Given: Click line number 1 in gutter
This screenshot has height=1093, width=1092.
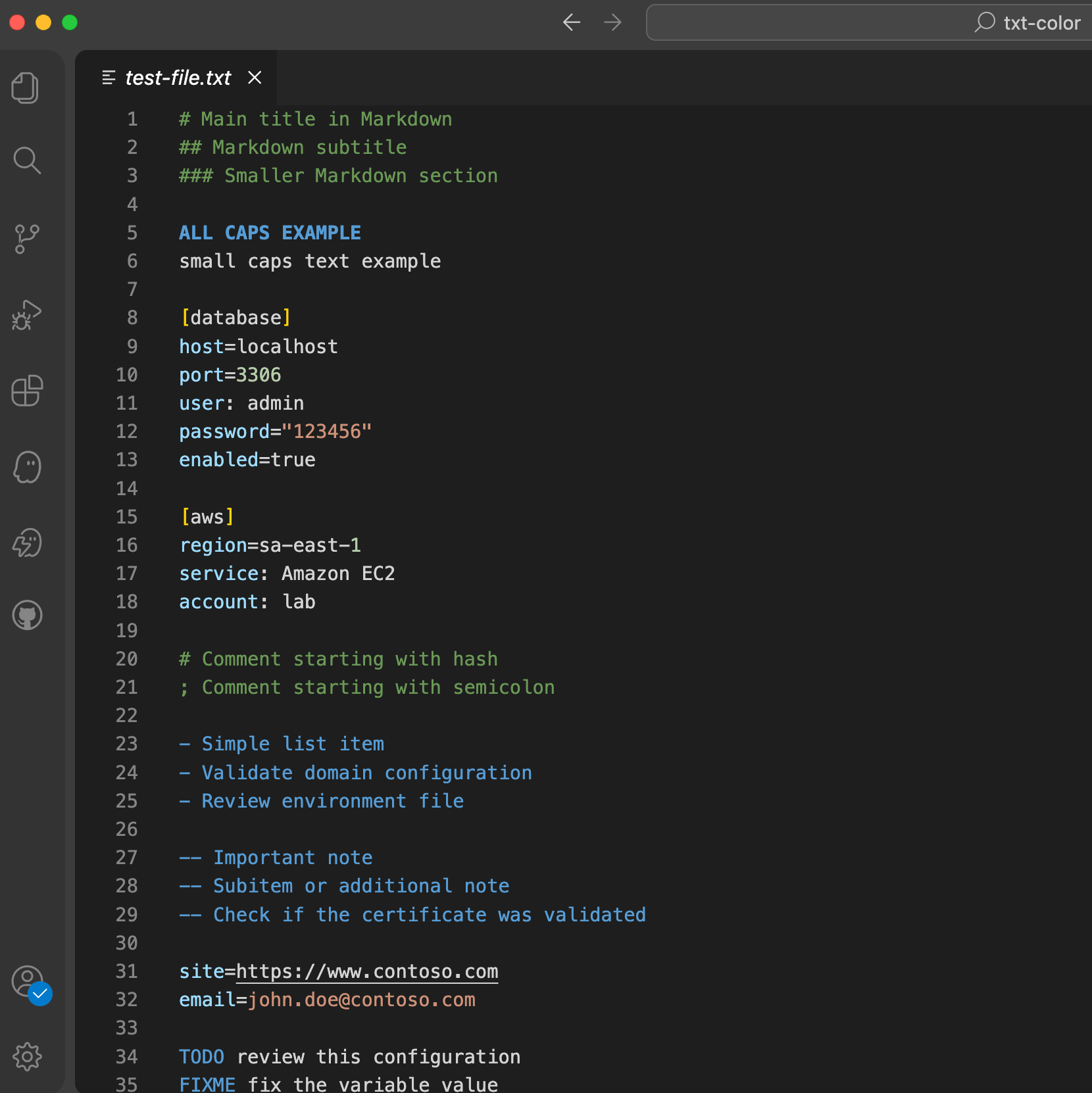Looking at the screenshot, I should click(132, 119).
